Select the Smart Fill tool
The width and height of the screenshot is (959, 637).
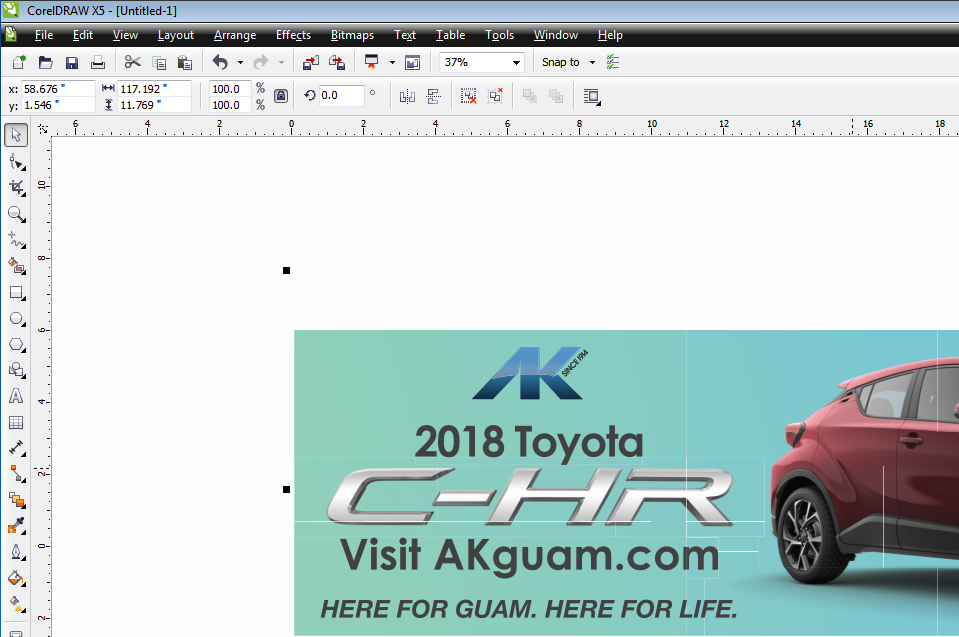click(x=17, y=266)
